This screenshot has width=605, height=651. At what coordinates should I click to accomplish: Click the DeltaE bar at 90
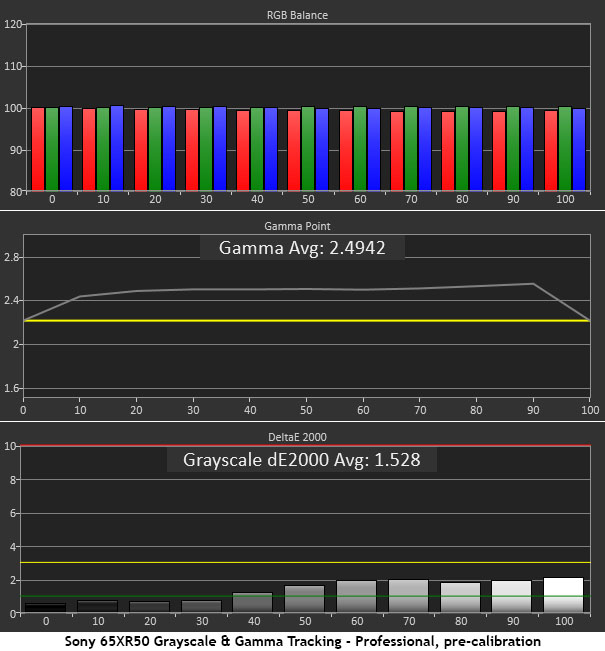pos(512,597)
